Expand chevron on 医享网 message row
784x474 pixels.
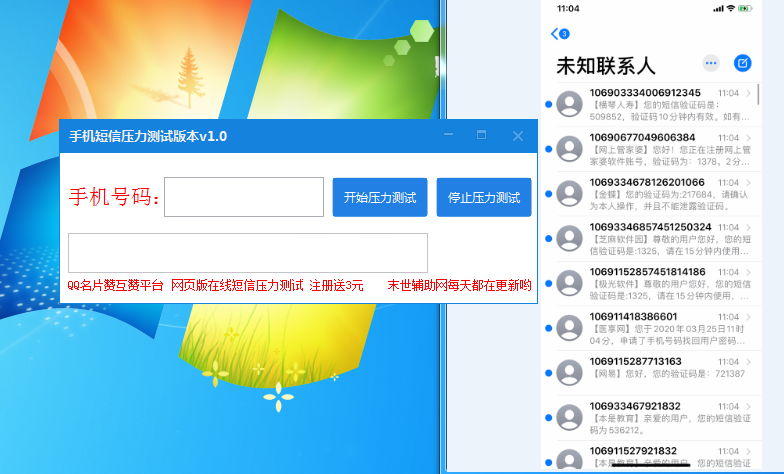tap(748, 316)
